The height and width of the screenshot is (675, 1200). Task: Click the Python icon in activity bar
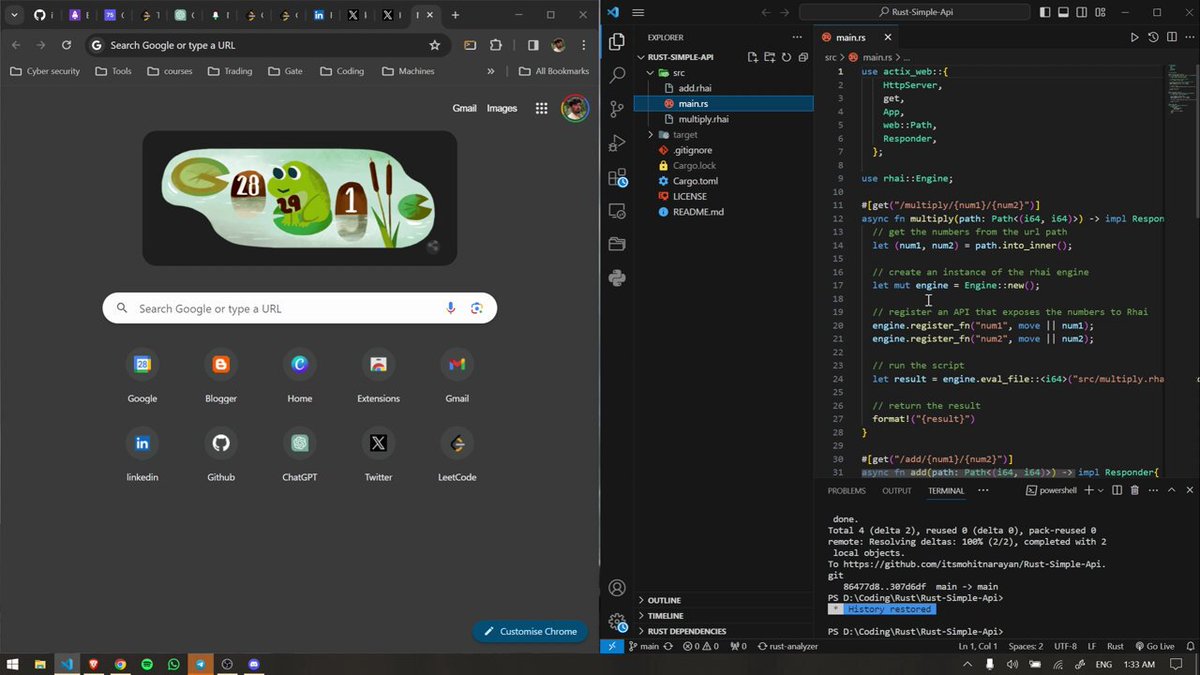(617, 277)
